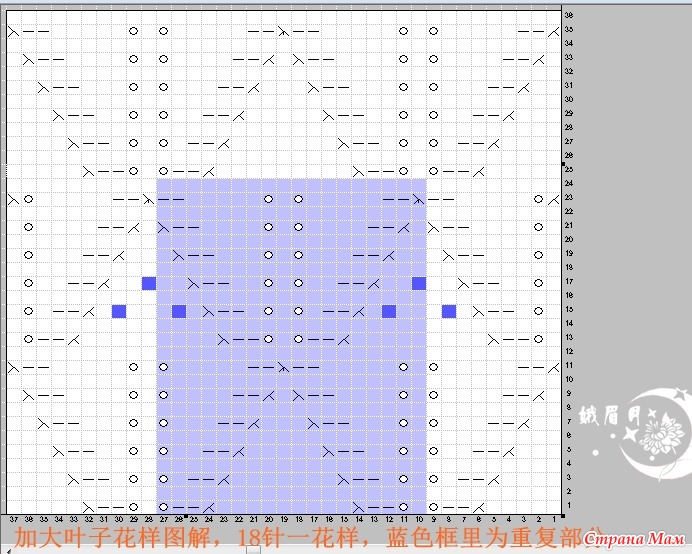Click column number 29 on the bottom ruler
The height and width of the screenshot is (554, 692).
click(134, 520)
